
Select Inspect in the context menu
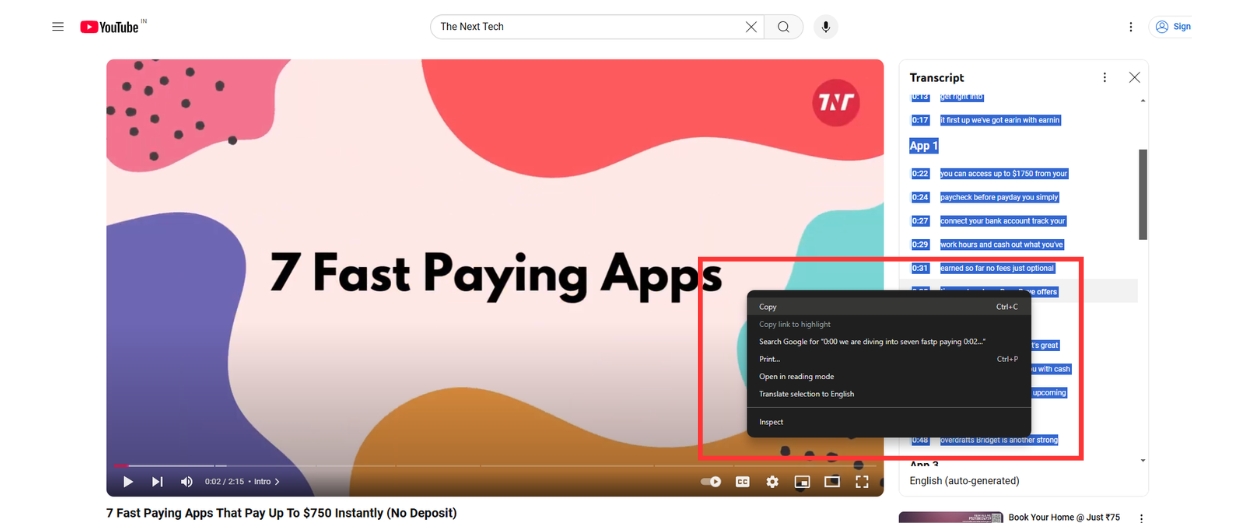click(889, 422)
